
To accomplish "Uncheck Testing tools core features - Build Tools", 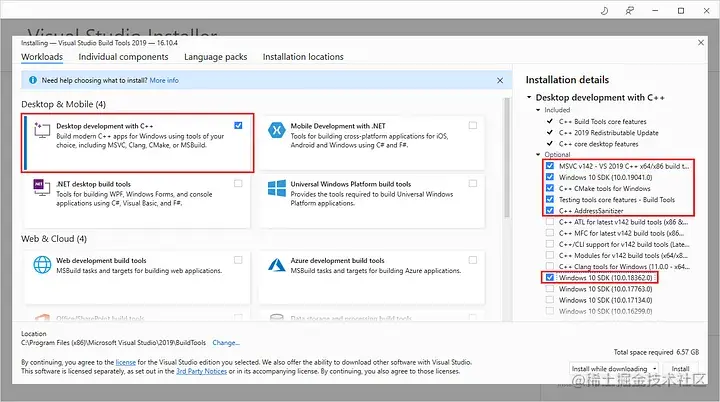I will (x=550, y=199).
